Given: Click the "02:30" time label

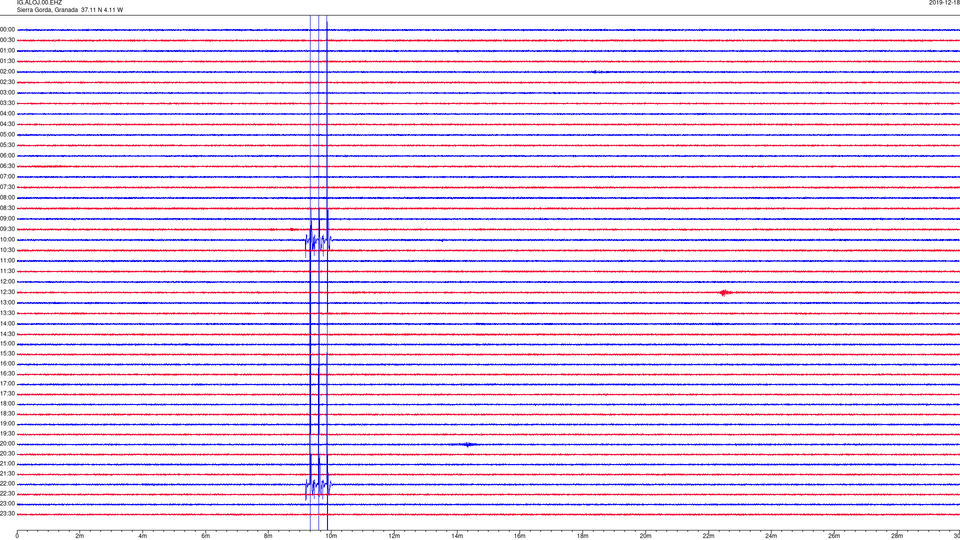Looking at the screenshot, I should pos(7,82).
